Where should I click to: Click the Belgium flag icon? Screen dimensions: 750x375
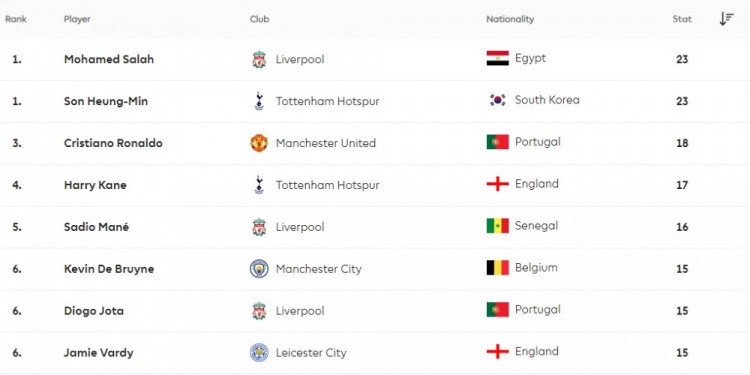click(x=497, y=268)
